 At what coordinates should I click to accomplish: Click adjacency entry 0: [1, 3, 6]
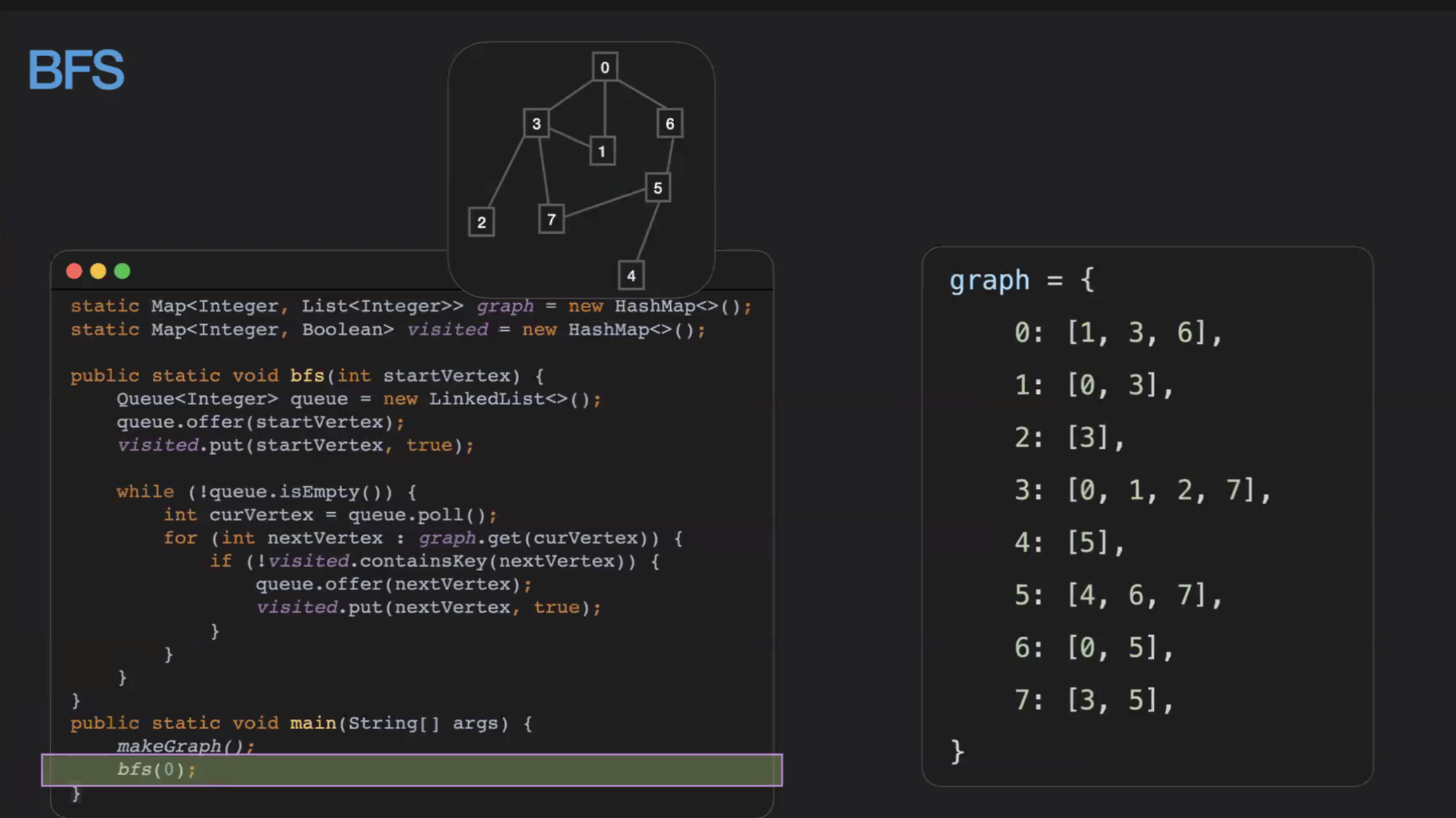pos(1117,333)
